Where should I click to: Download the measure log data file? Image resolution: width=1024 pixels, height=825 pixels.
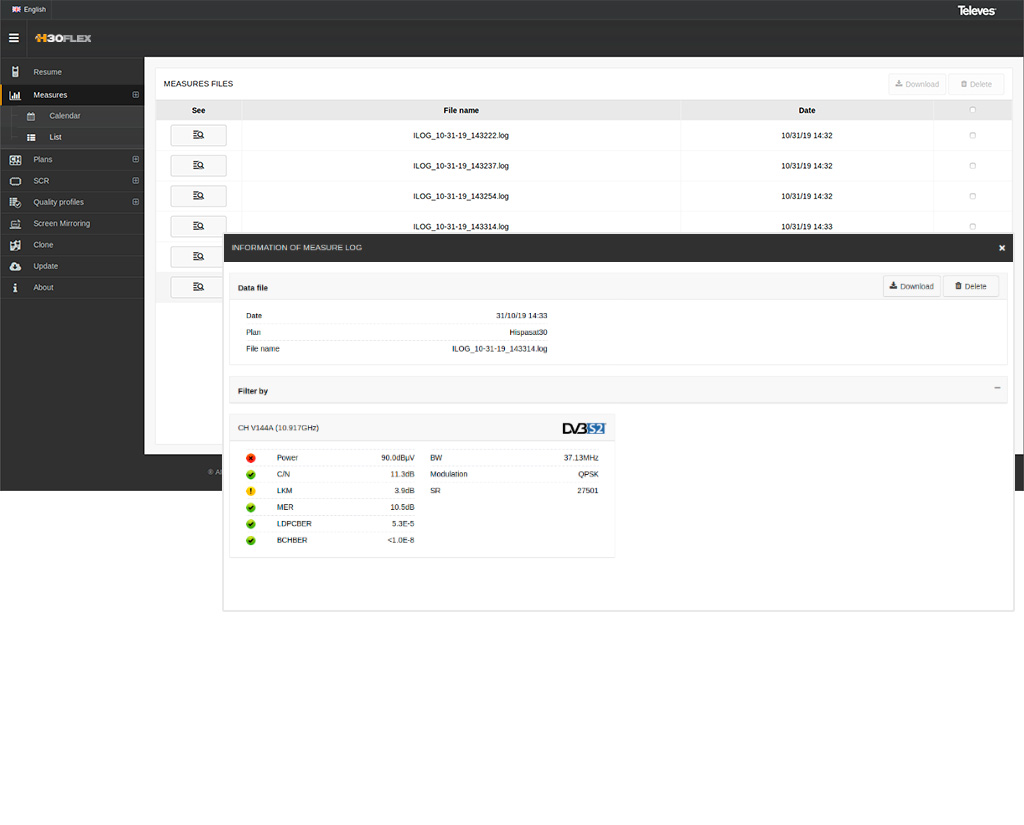[911, 287]
